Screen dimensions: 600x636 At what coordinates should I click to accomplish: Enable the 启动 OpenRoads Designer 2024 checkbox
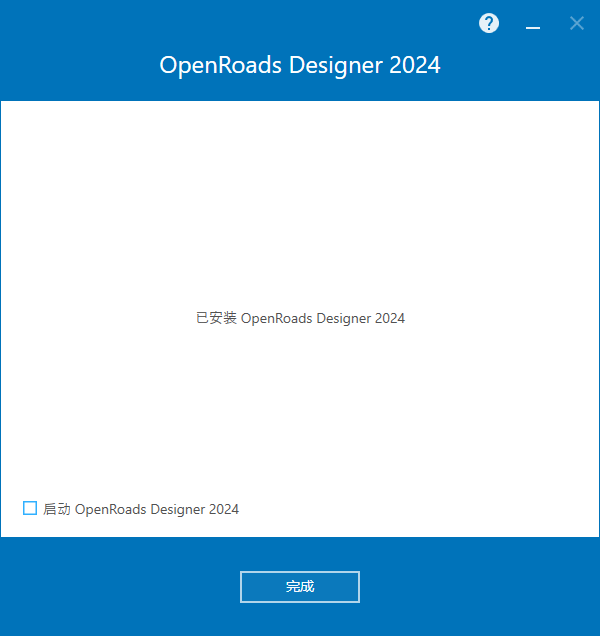[x=30, y=508]
